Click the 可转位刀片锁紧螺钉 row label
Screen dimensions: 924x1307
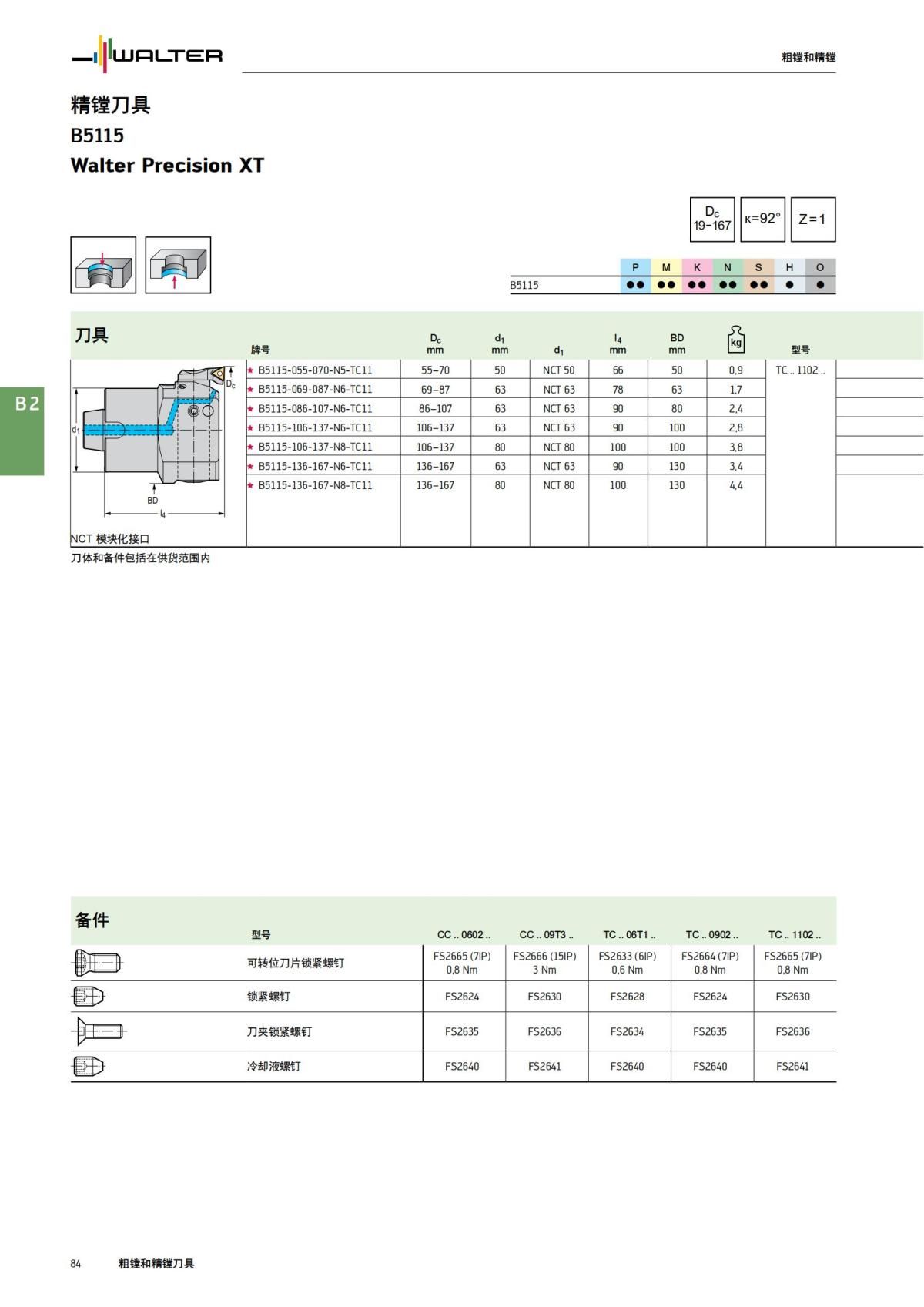pos(296,963)
